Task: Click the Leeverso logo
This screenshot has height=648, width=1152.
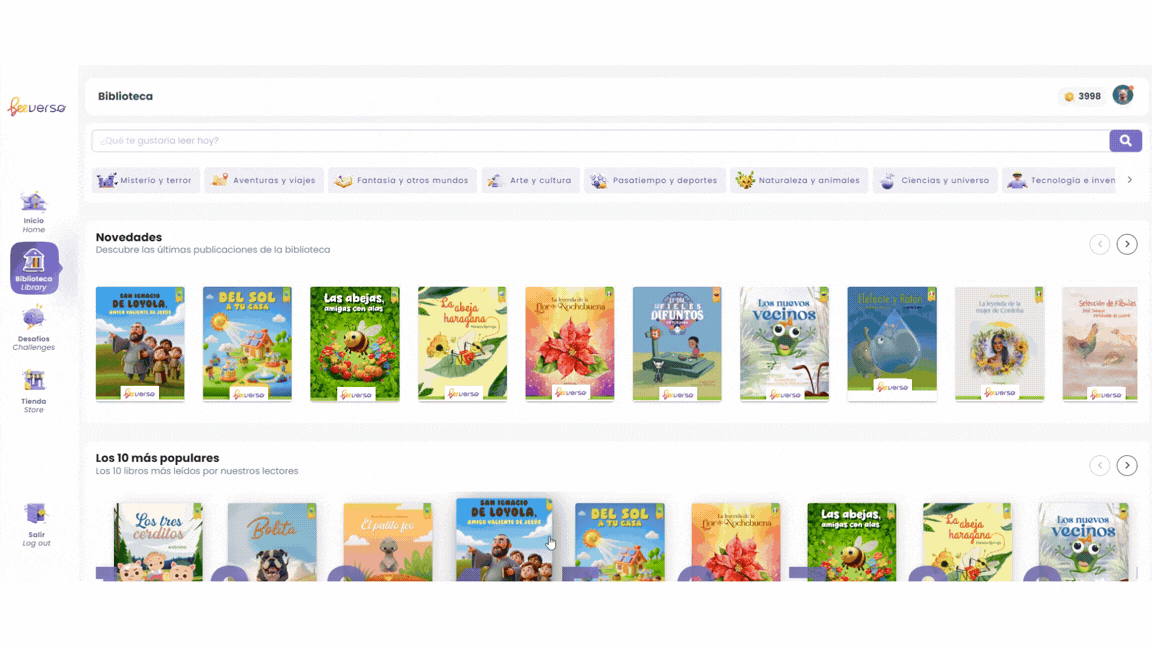Action: coord(37,107)
